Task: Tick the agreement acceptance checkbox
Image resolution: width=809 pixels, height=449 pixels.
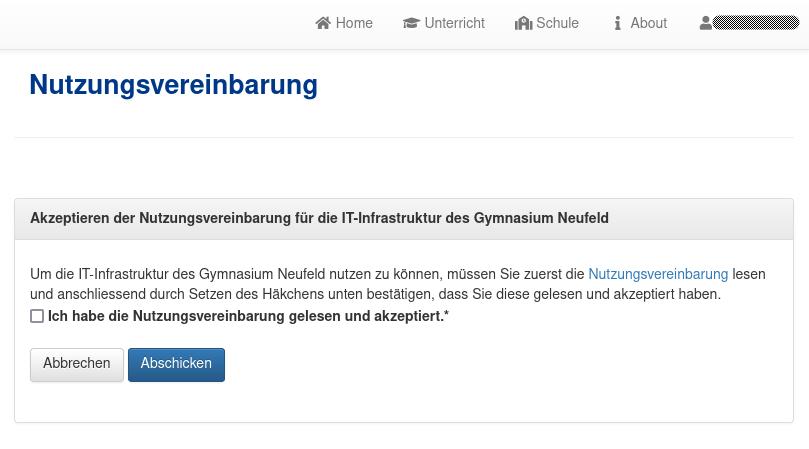Action: pyautogui.click(x=37, y=316)
